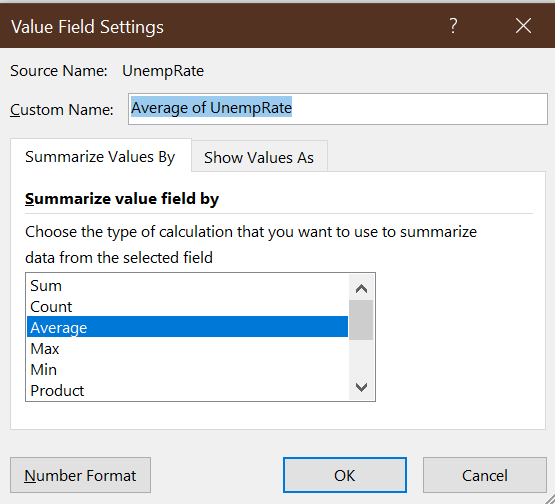Select Count in the calculation list
This screenshot has height=504, width=555.
(188, 307)
